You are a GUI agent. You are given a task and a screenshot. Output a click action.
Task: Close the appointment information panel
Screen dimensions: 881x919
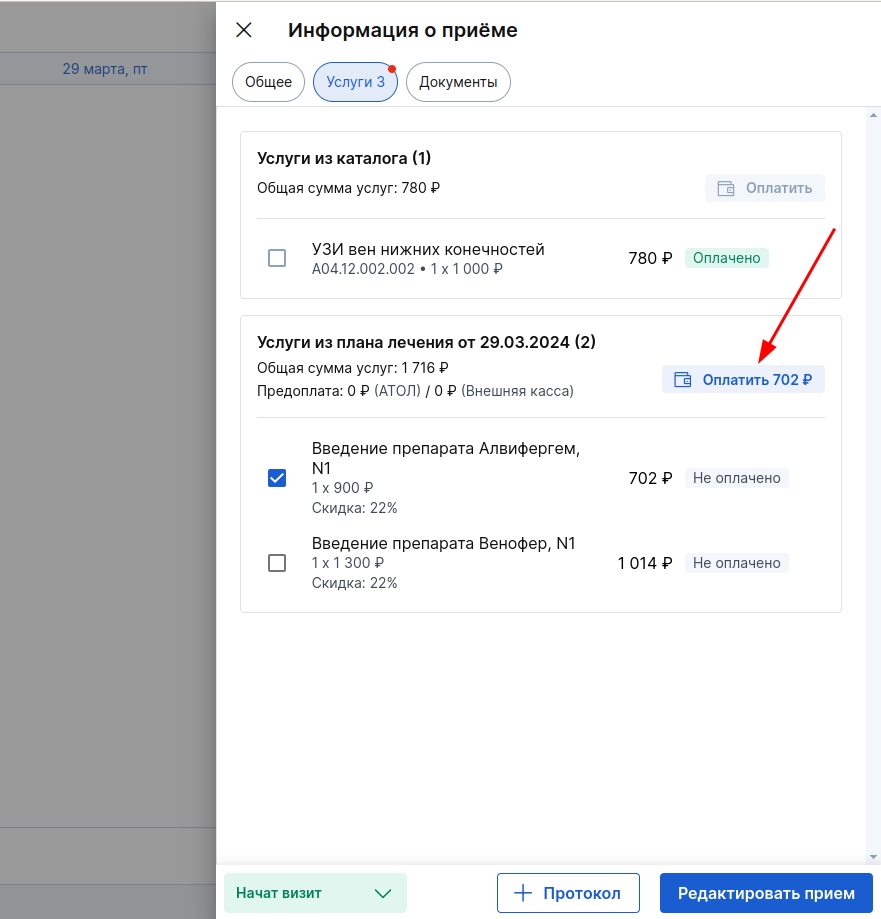click(x=244, y=30)
